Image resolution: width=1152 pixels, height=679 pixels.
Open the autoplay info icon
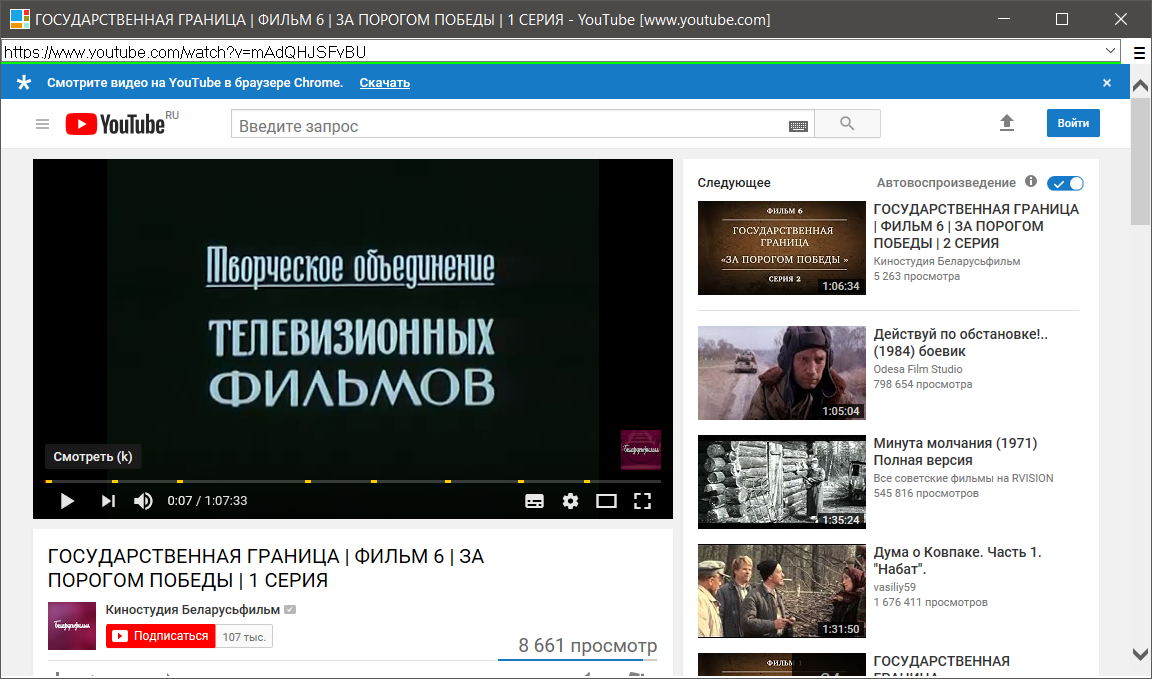click(x=1031, y=182)
